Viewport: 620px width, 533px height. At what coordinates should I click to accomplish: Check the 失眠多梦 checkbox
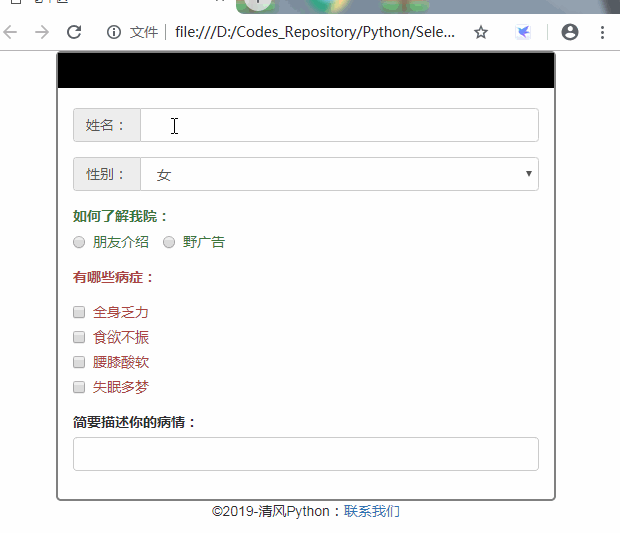click(79, 387)
